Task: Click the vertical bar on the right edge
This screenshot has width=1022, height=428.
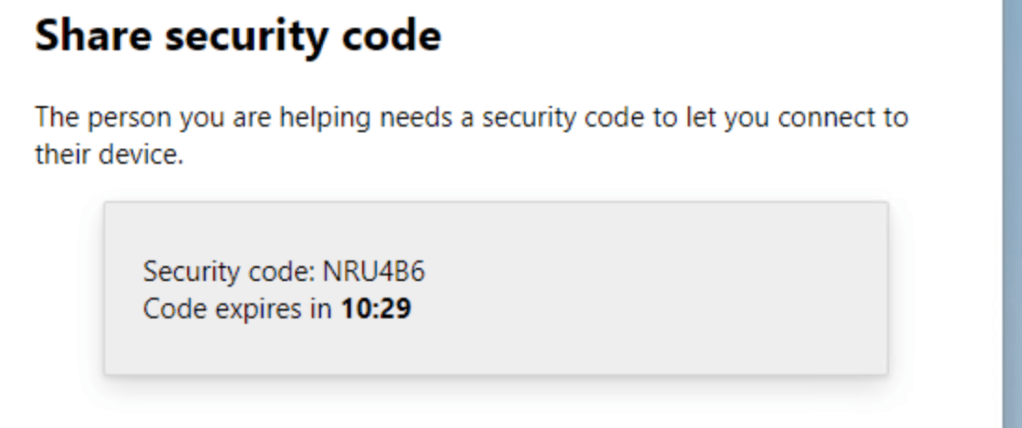Action: 1011,214
